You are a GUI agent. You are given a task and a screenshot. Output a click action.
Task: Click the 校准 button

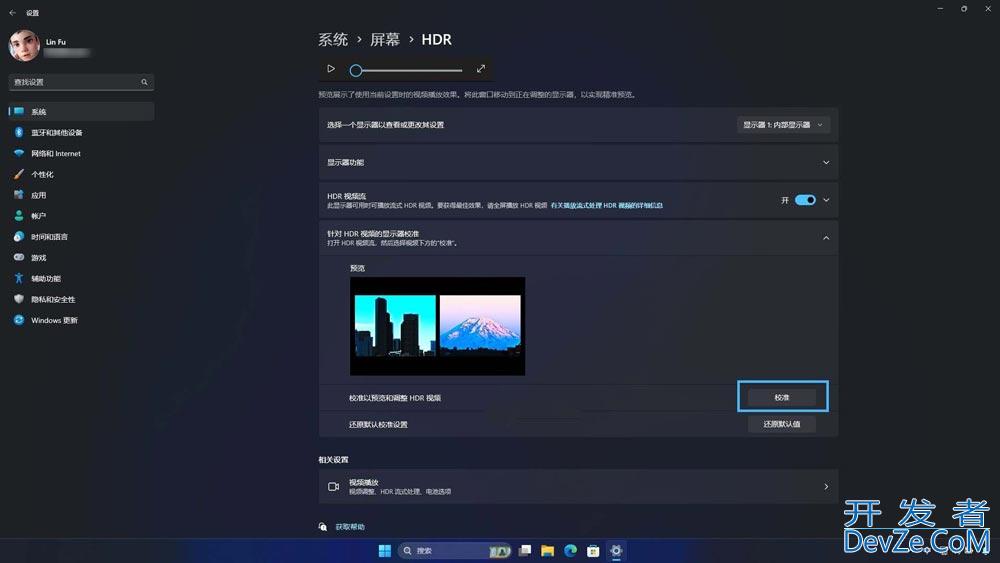click(x=782, y=397)
